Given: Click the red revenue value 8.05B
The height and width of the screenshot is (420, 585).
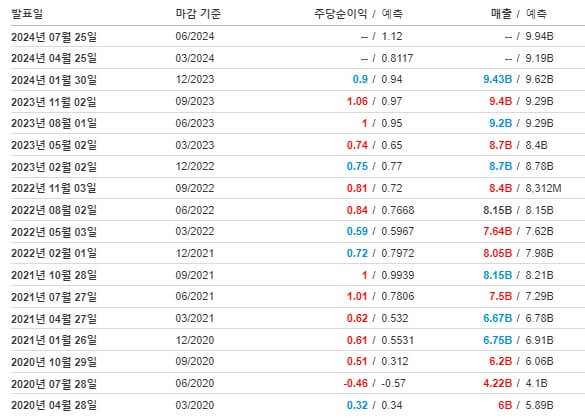Looking at the screenshot, I should tap(497, 253).
